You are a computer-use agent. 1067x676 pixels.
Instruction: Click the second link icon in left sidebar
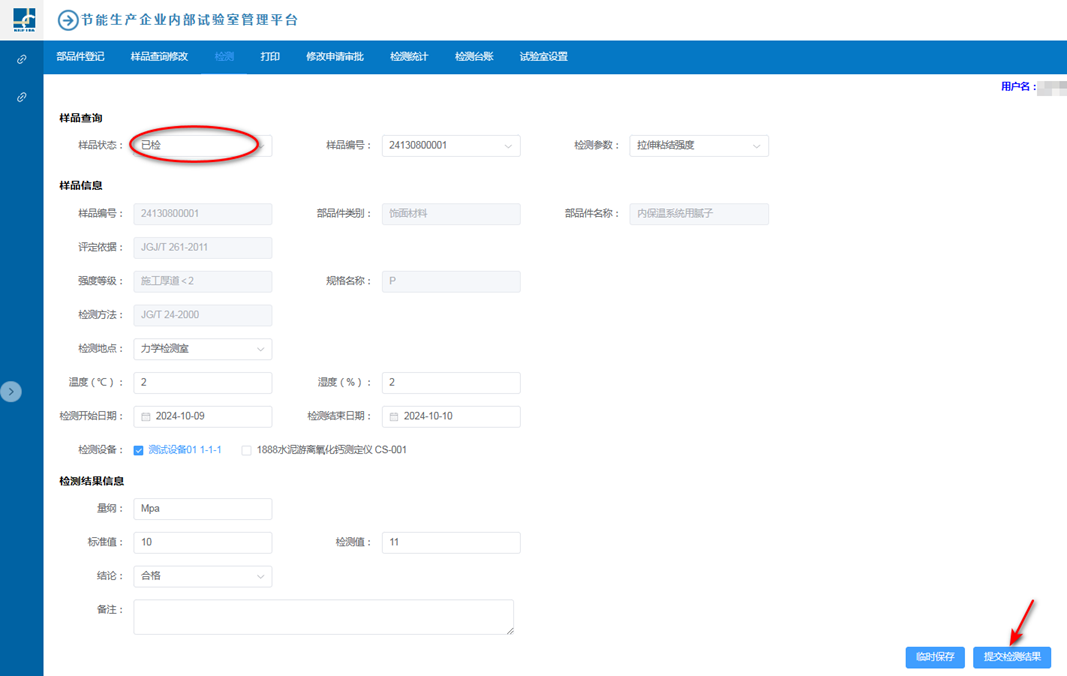(22, 97)
